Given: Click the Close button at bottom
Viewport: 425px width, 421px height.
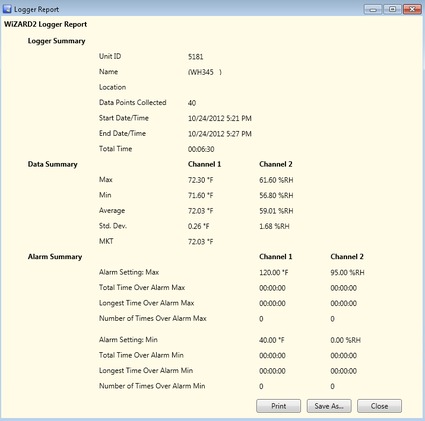Looking at the screenshot, I should (x=379, y=406).
